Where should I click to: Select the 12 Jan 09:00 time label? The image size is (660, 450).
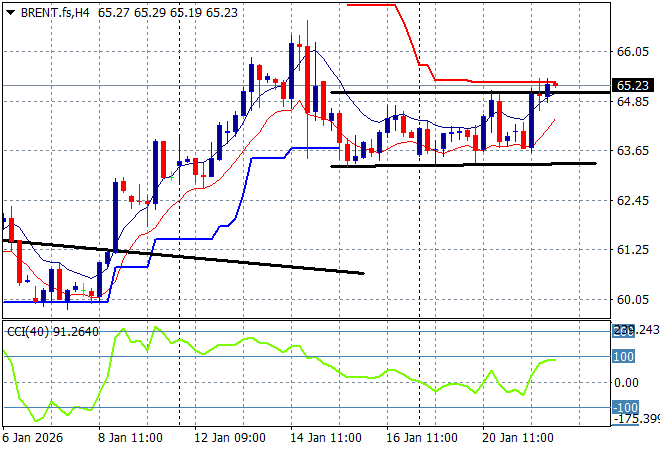[x=230, y=438]
